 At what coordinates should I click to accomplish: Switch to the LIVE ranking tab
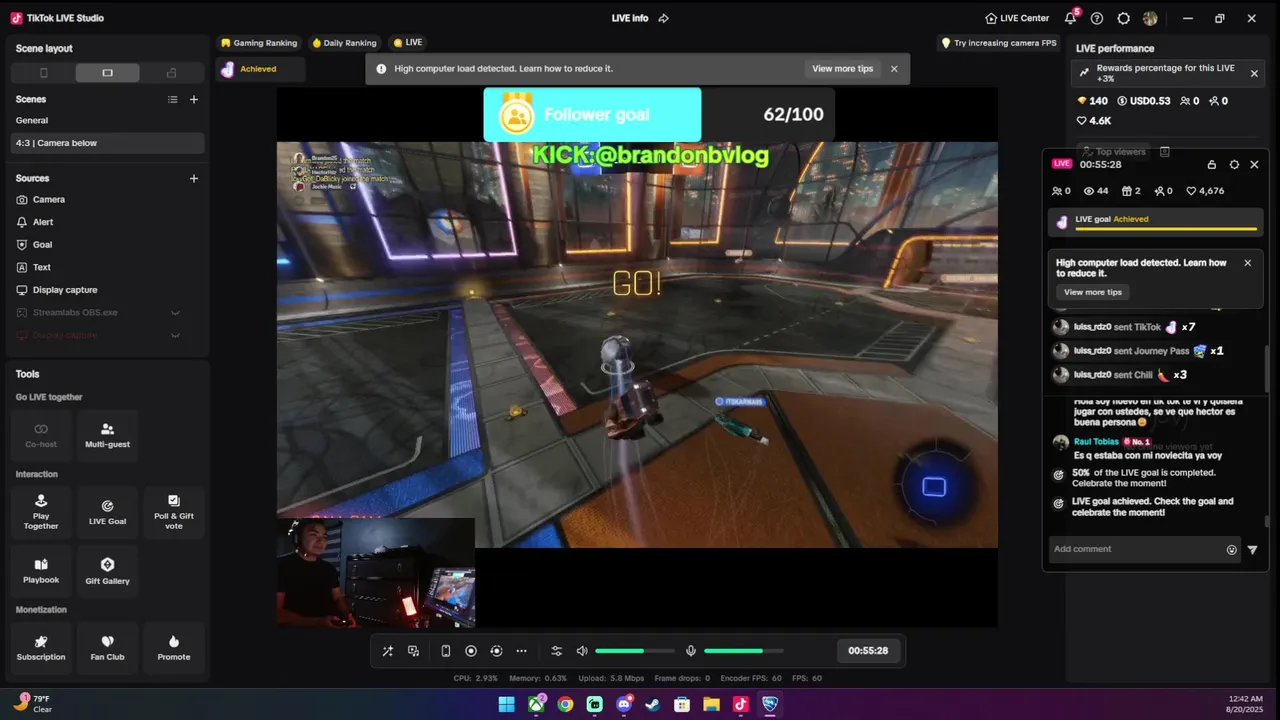click(x=408, y=43)
